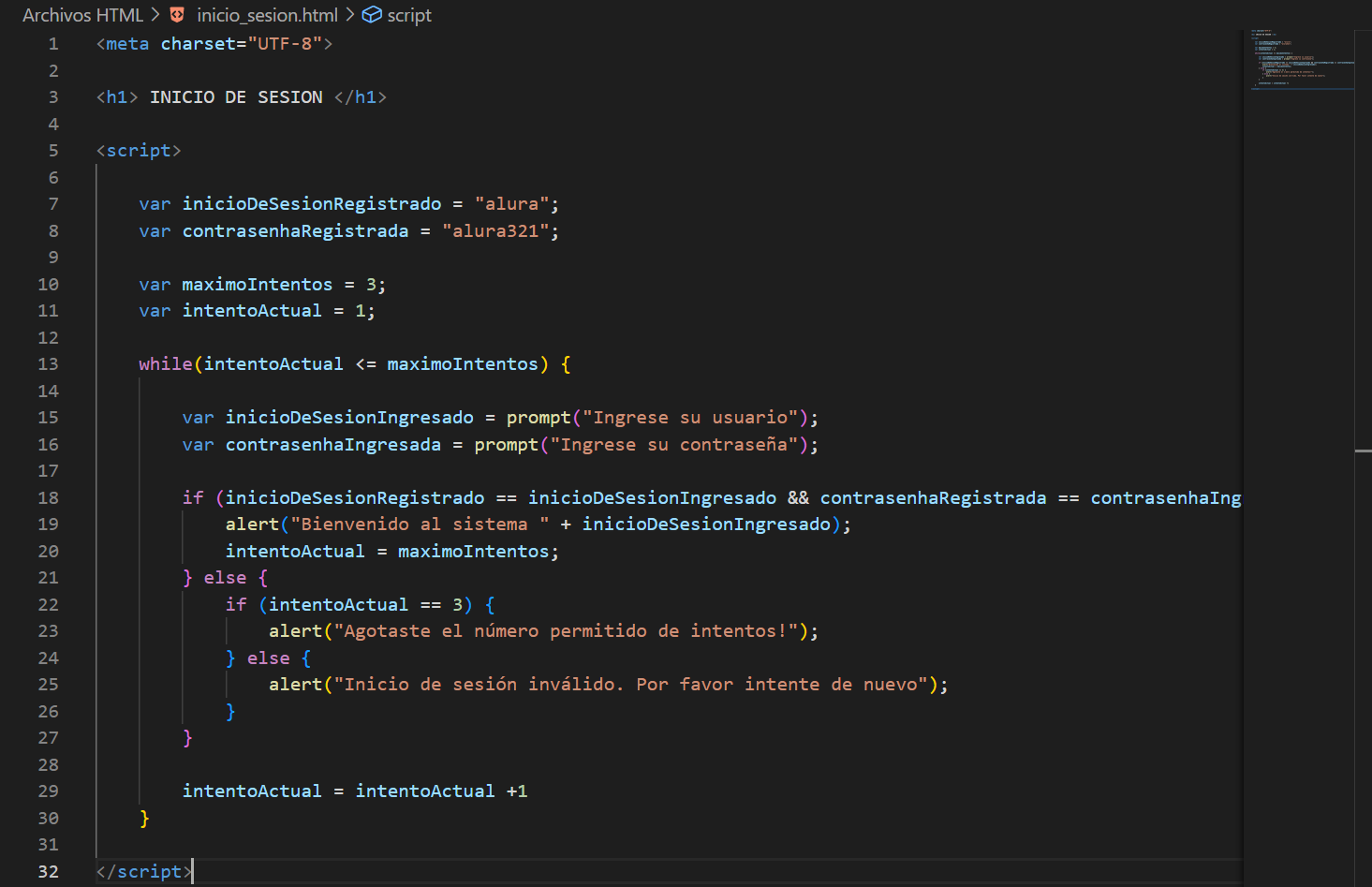Click 'inicioDeSesionIngresado' declaration on line 15
This screenshot has width=1372, height=887.
[349, 418]
